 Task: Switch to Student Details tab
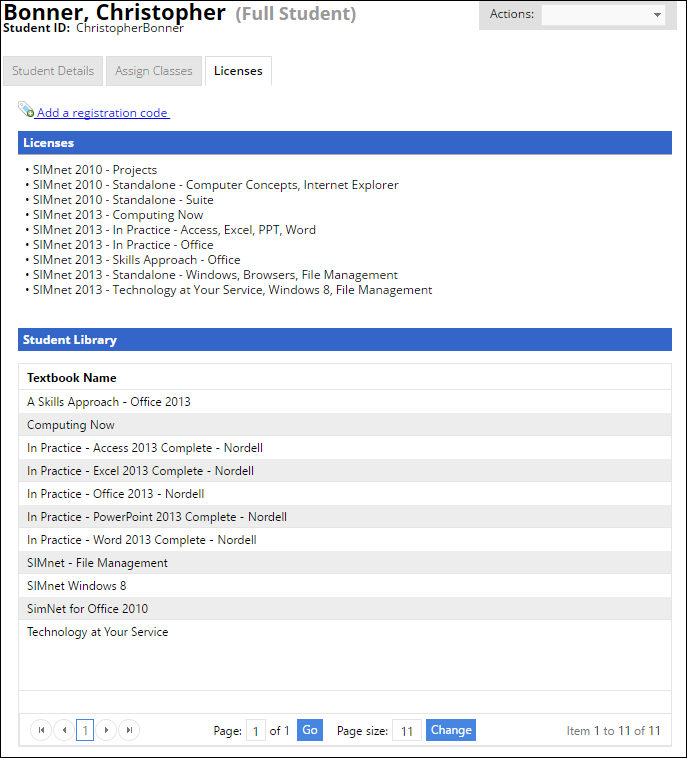coord(53,71)
